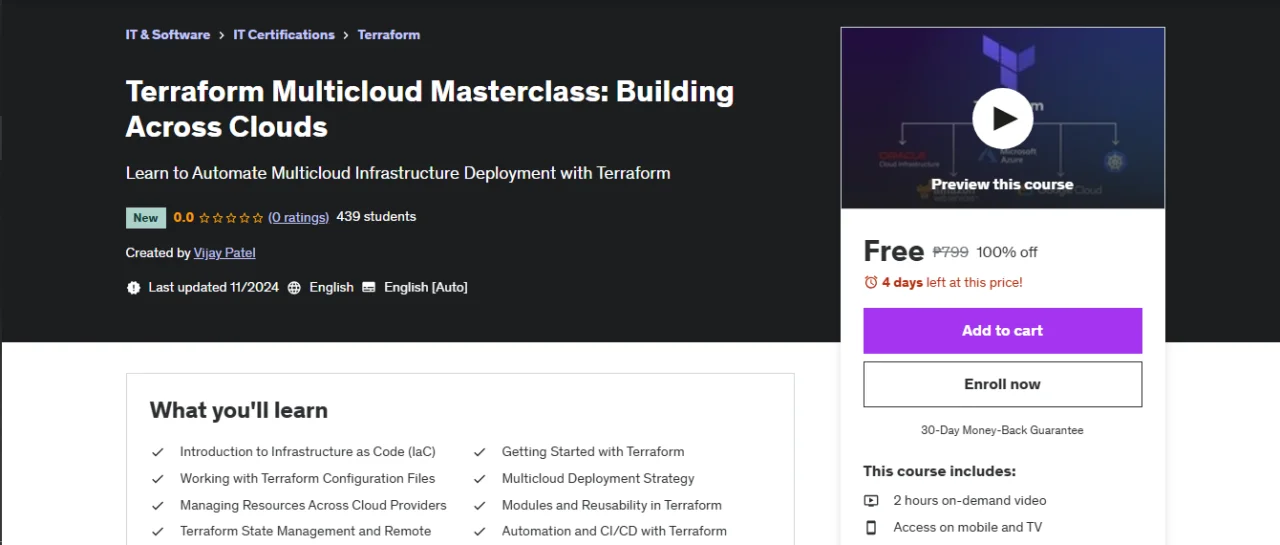
Task: Click the struck-through ₱799 original price
Action: click(950, 252)
